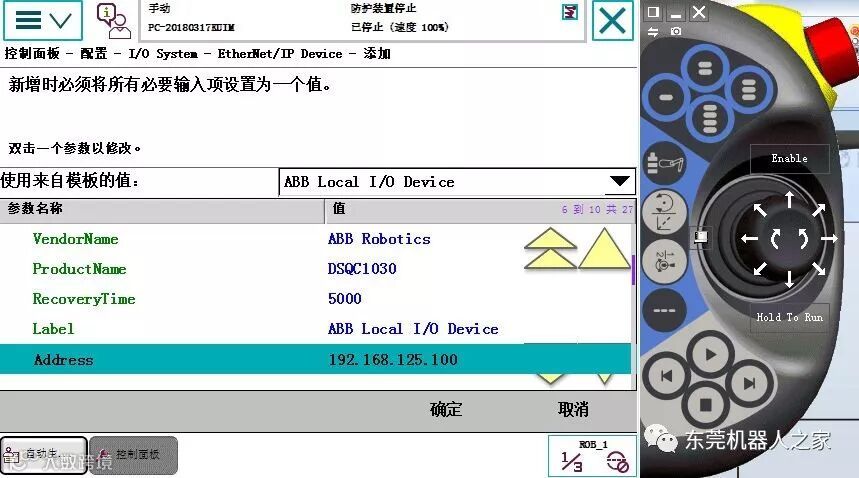
Task: Select the Label parameter row
Action: pos(315,329)
